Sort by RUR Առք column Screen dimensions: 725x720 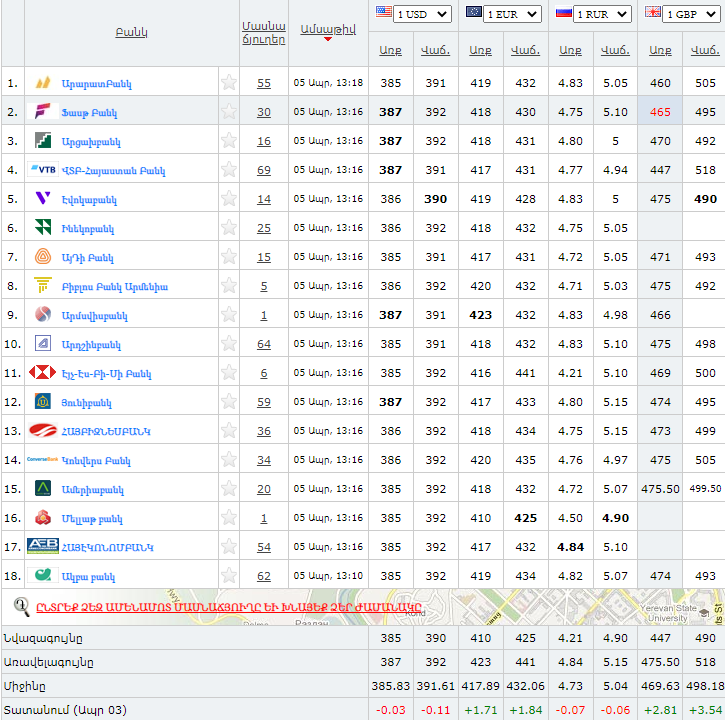coord(570,50)
